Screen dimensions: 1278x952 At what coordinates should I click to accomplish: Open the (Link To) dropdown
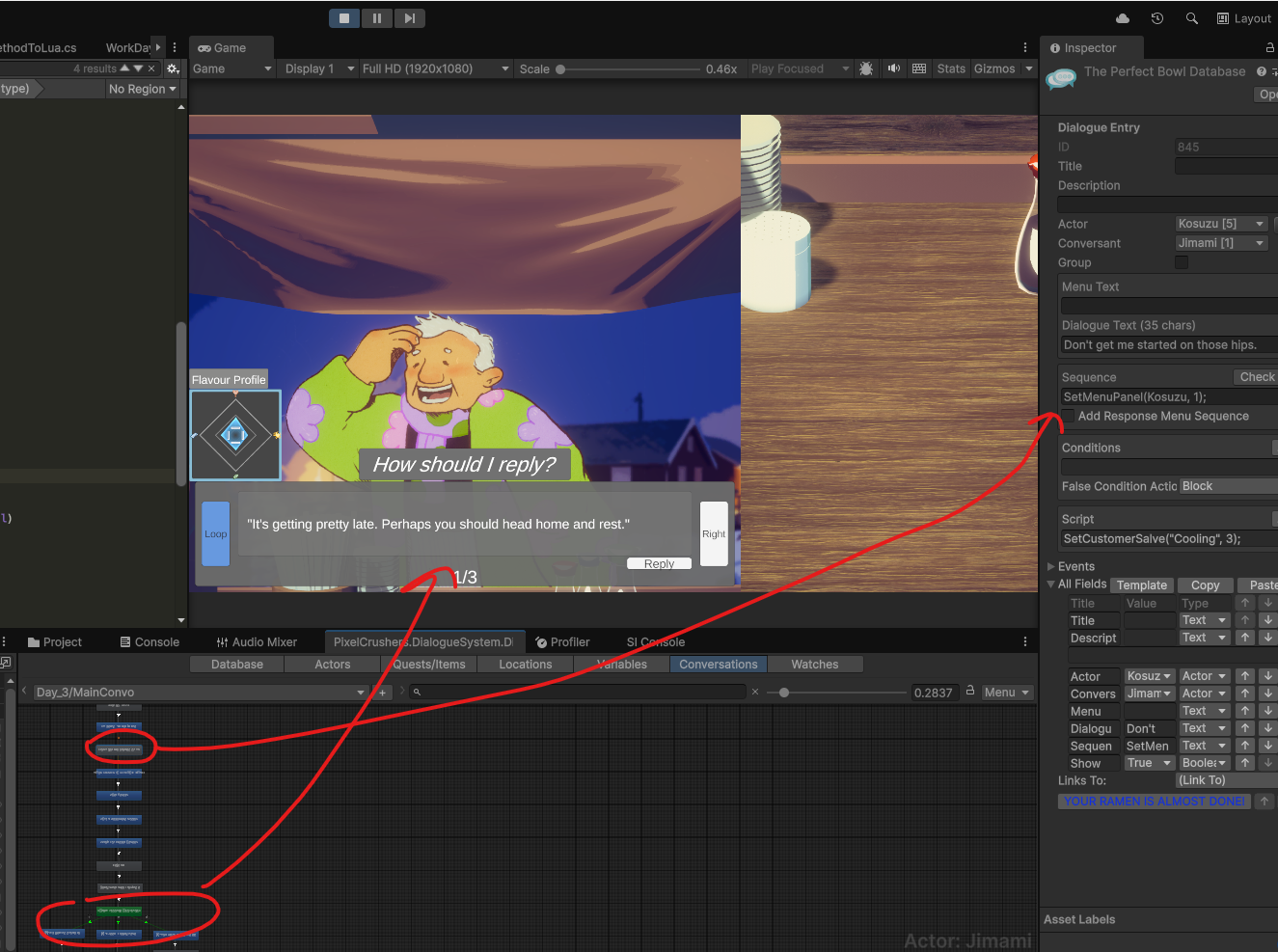tap(1227, 780)
